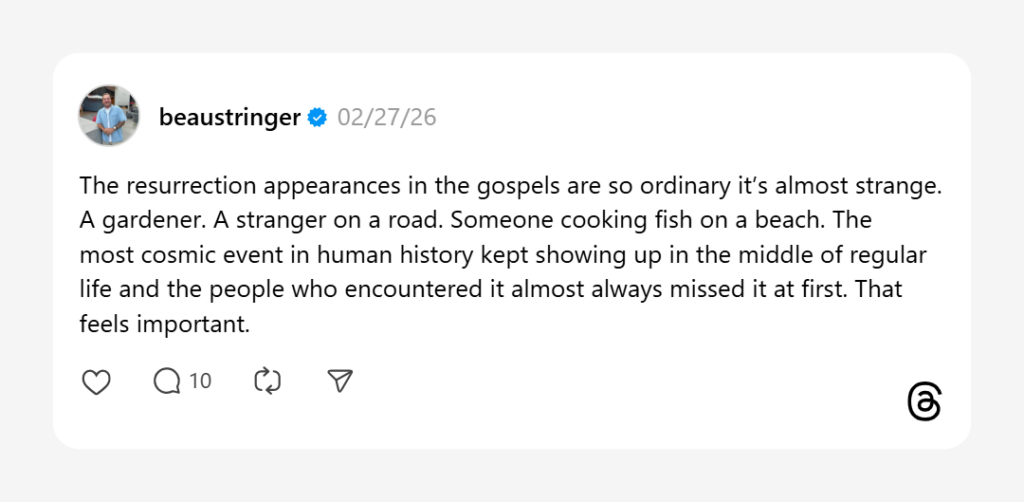Open the post via the 02/27/26 date

(387, 118)
